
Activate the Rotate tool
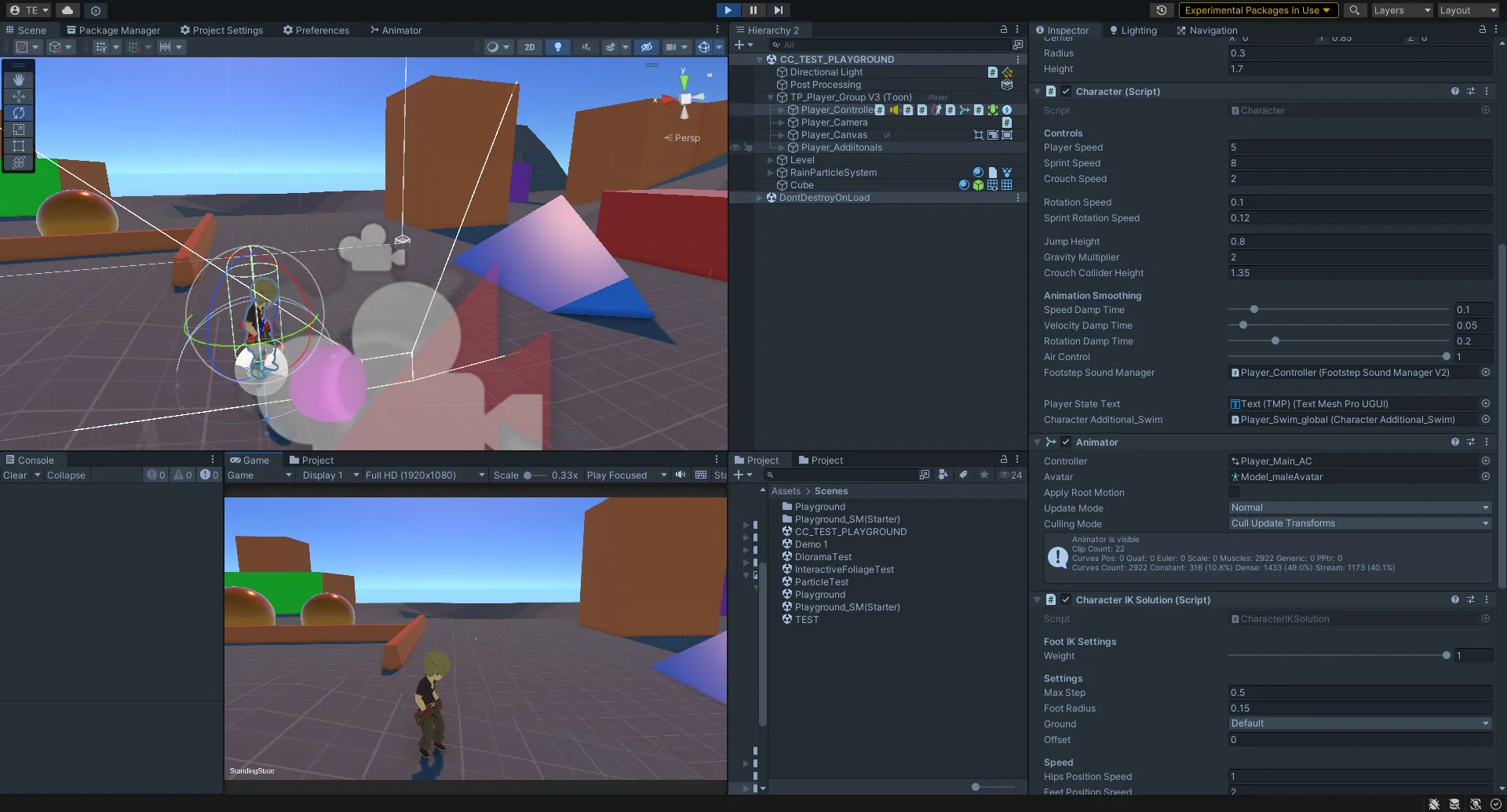click(19, 113)
